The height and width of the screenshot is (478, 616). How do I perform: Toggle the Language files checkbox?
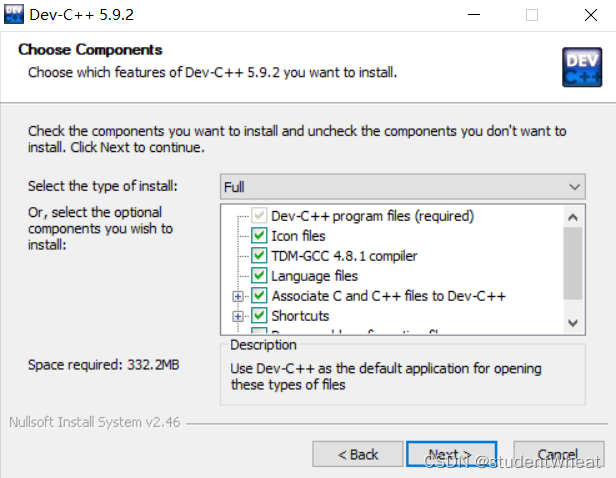tap(259, 276)
